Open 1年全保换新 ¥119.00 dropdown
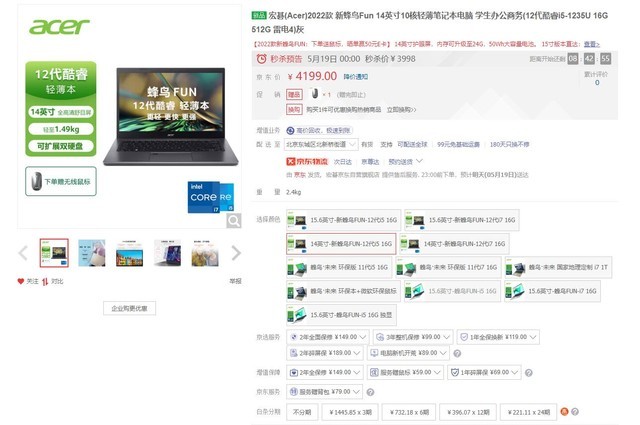 pos(498,337)
